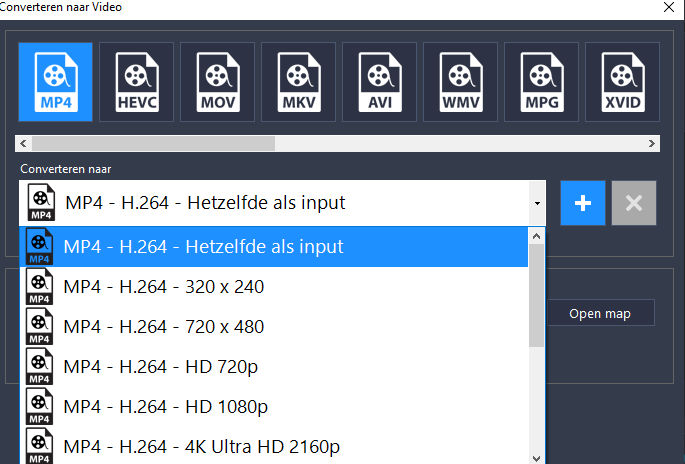Choose MP4 - H.264 - HD 720p
685x464 pixels.
[274, 367]
